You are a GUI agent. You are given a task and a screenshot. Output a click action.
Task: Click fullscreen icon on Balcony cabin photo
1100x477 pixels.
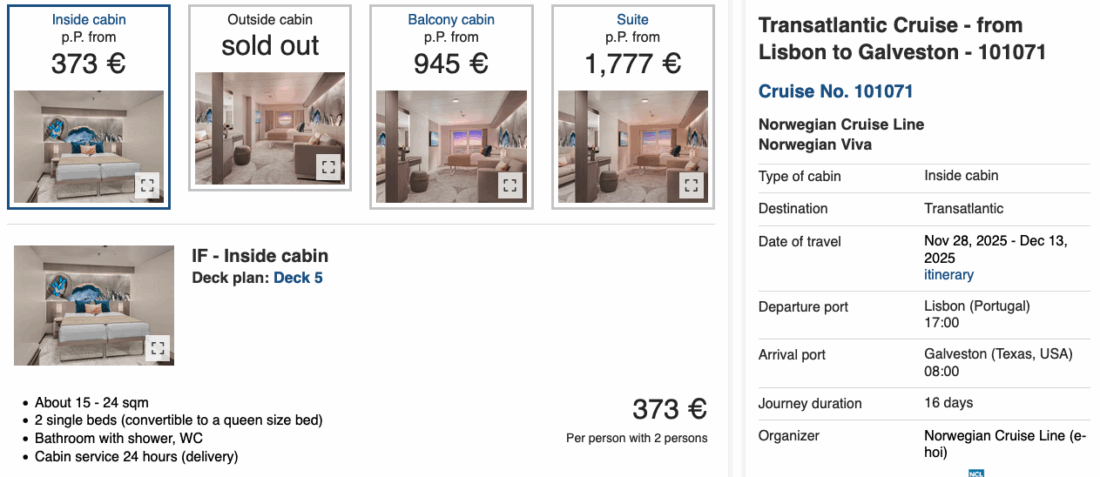pos(510,184)
